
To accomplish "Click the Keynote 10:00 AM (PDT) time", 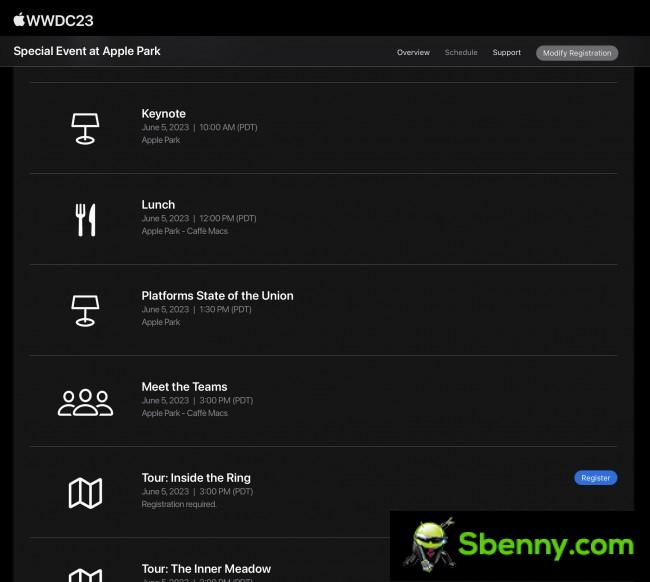I will point(228,127).
